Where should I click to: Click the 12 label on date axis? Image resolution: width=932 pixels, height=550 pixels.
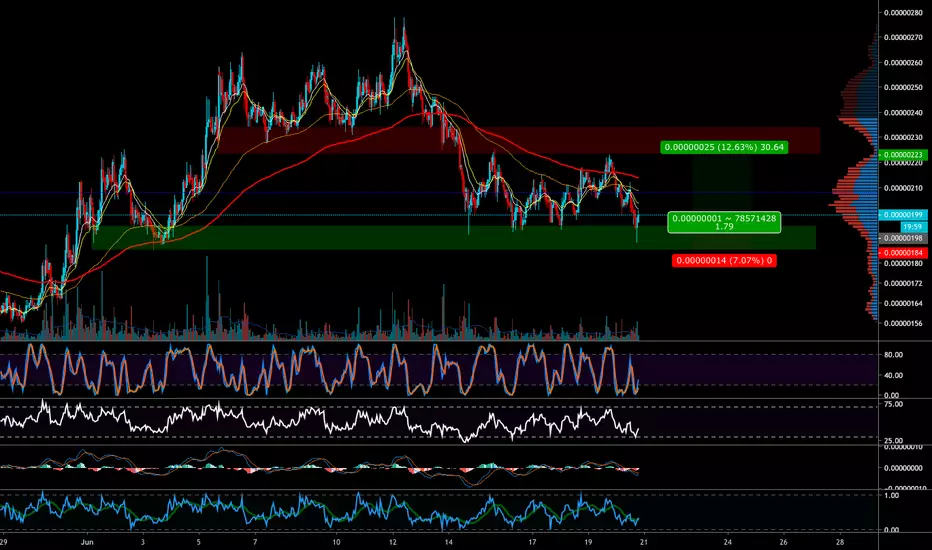[392, 542]
